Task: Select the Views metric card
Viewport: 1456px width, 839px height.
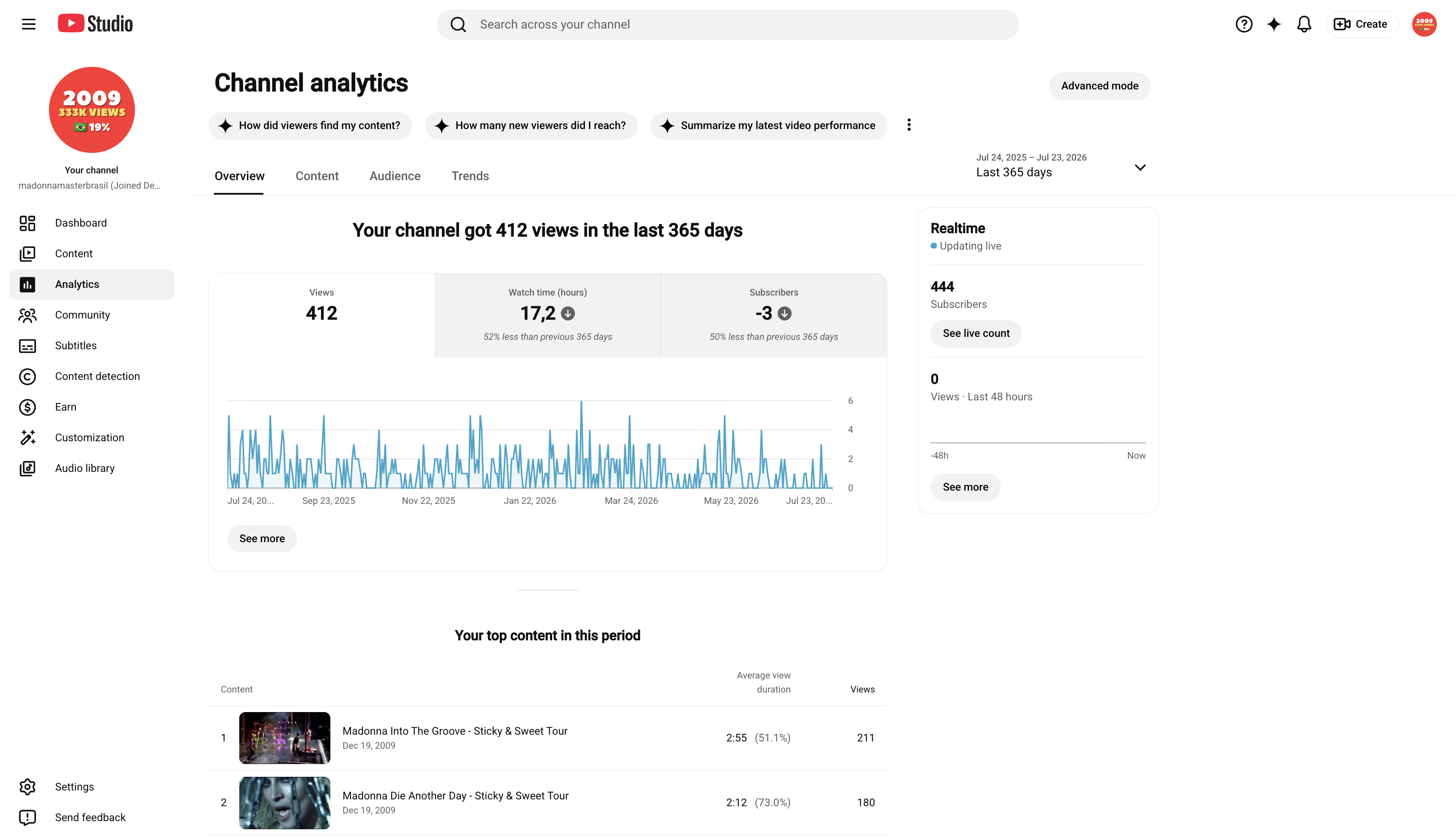Action: pyautogui.click(x=321, y=315)
